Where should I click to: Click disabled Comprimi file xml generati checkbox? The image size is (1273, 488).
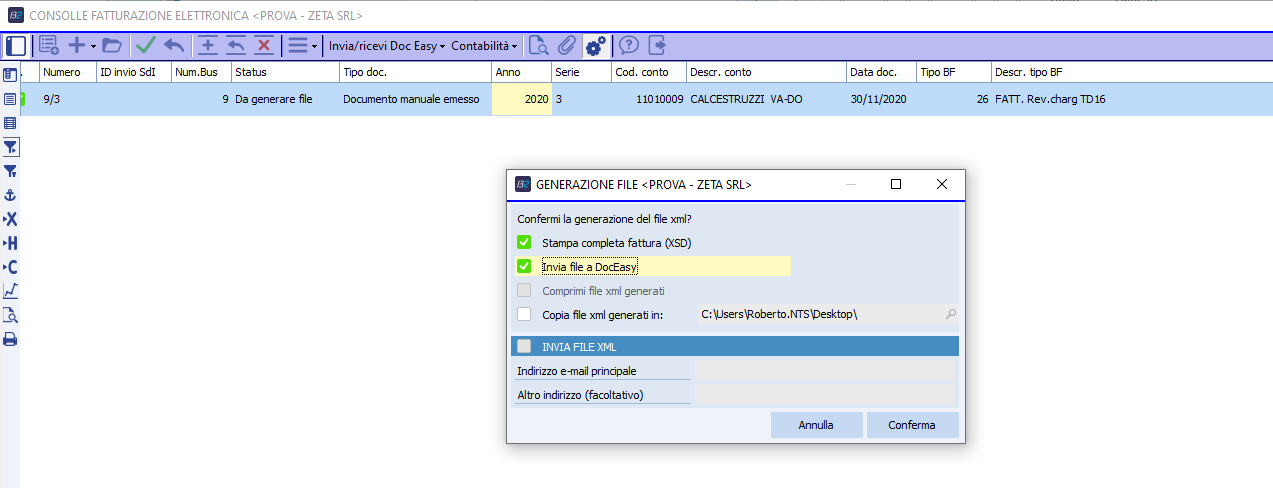[524, 291]
